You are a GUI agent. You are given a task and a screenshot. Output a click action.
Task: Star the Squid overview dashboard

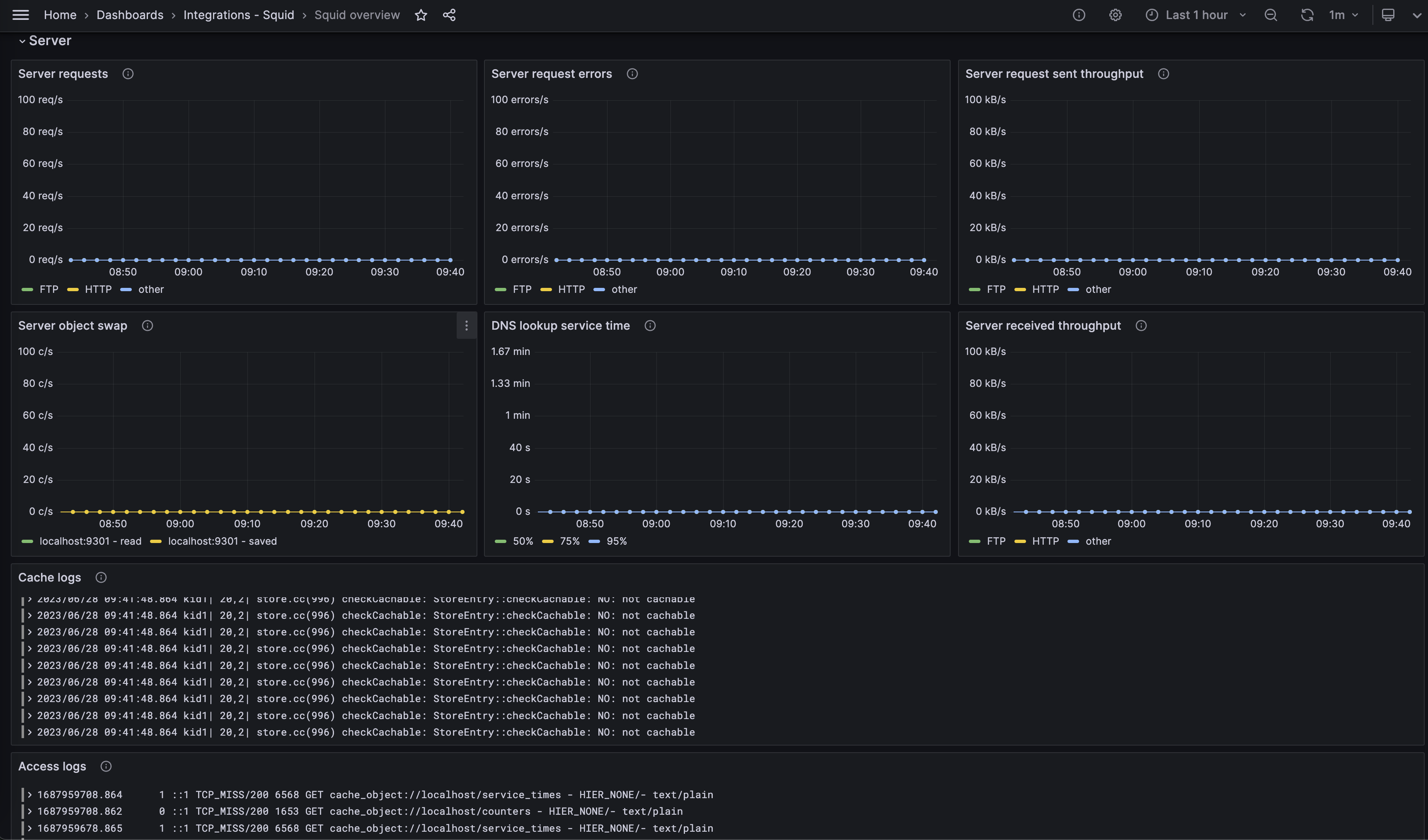[421, 15]
